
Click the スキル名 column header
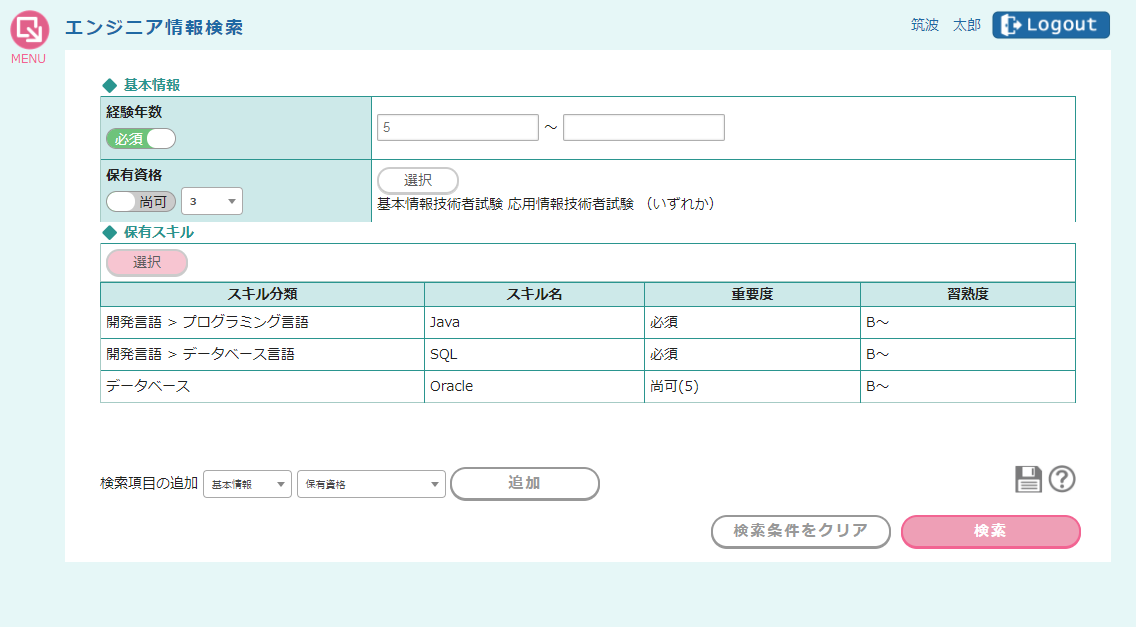534,294
